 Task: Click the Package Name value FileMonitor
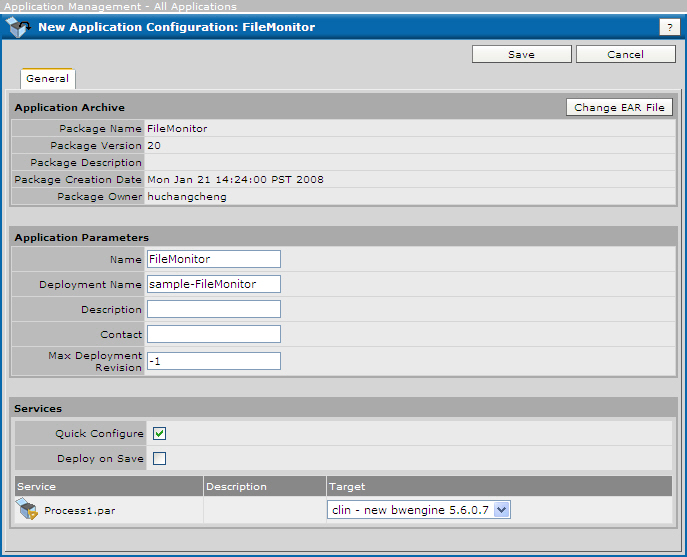177,128
